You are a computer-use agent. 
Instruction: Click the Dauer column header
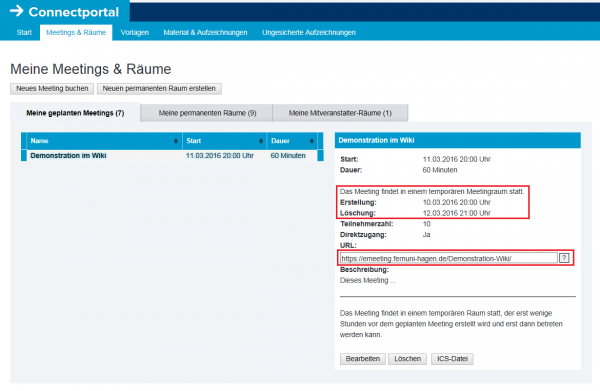pos(292,141)
